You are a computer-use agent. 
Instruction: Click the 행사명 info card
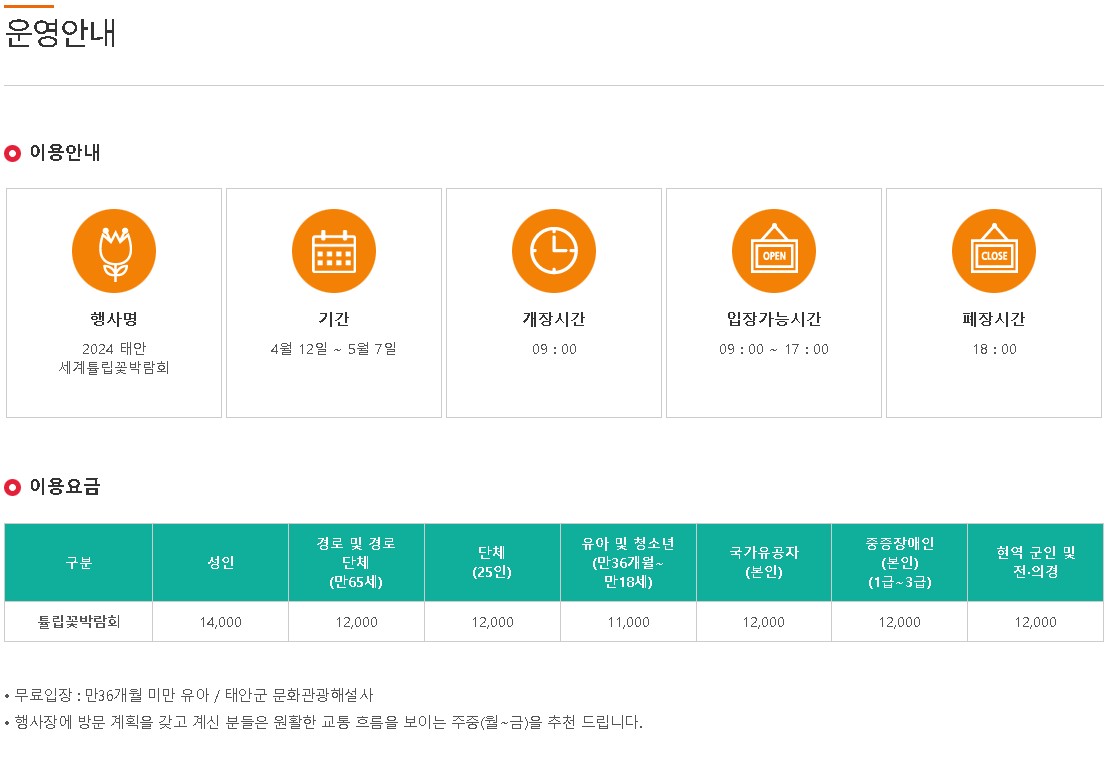[113, 302]
